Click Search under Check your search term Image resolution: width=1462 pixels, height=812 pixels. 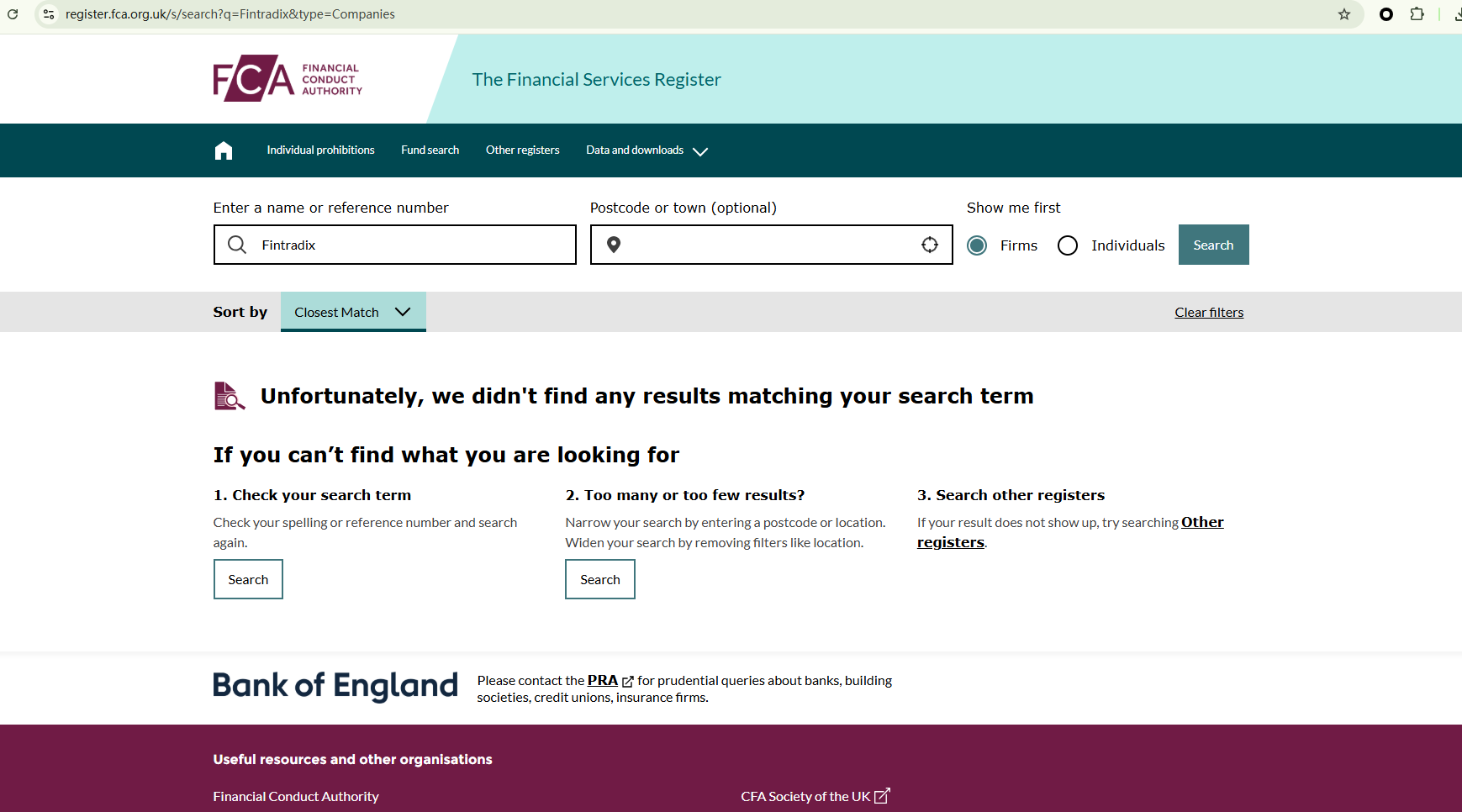(248, 579)
